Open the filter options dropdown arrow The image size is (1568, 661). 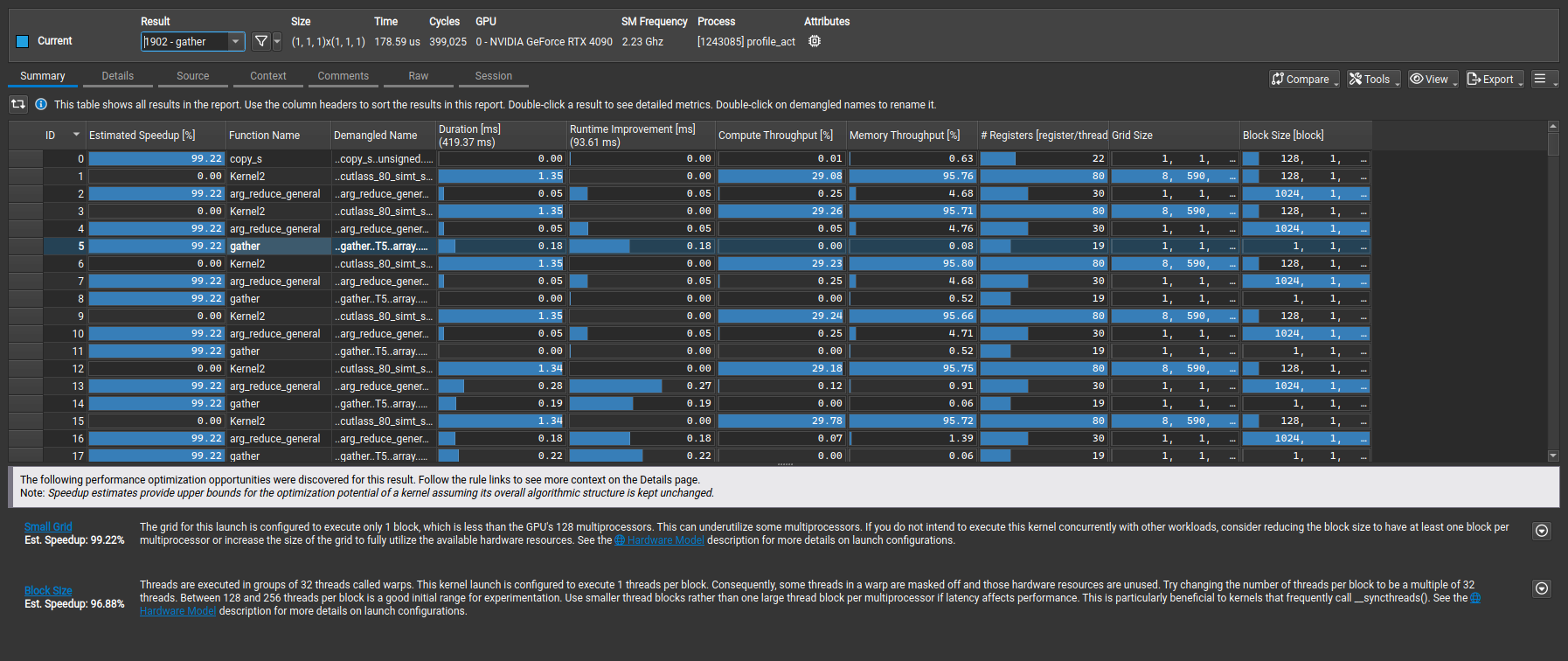(277, 41)
